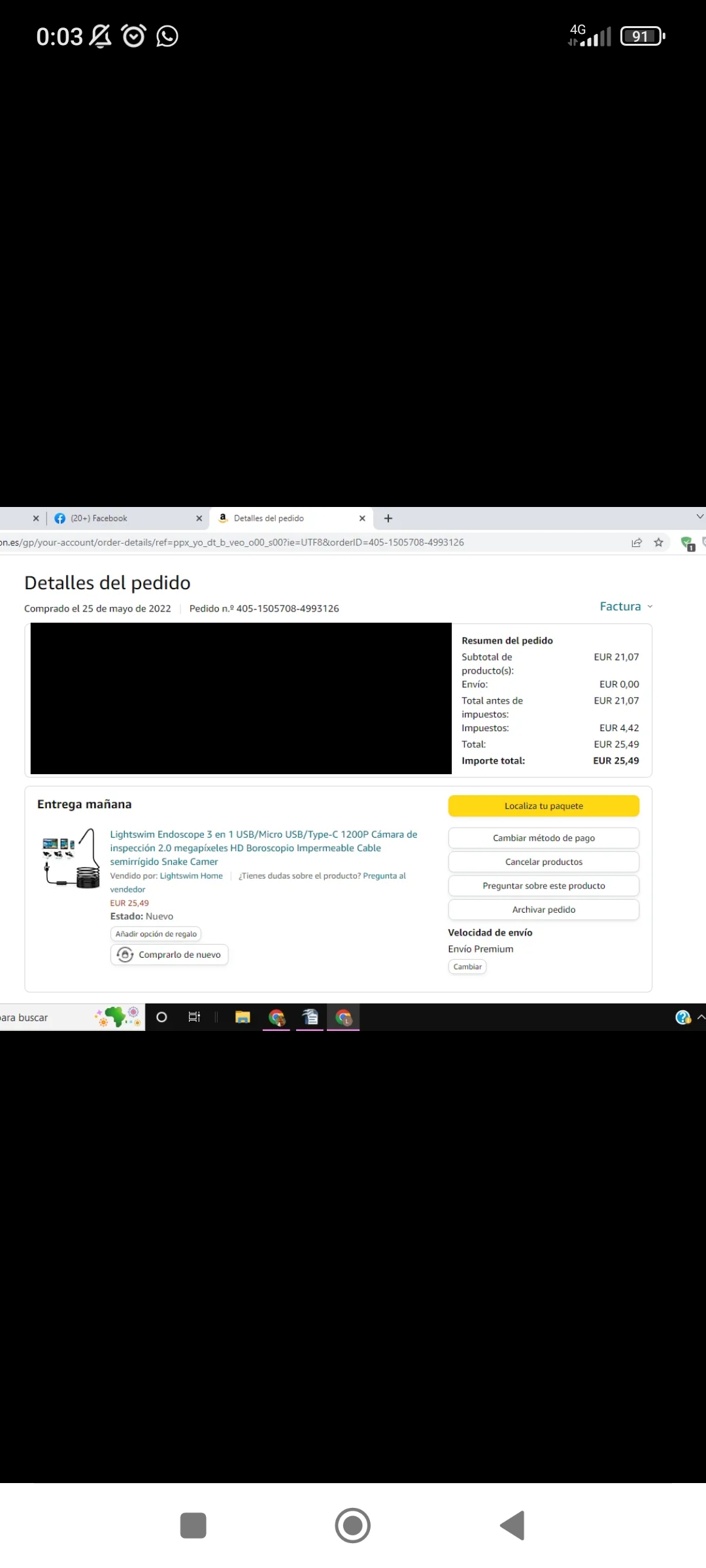Click the search highlights Africa icon
The image size is (706, 1568).
[118, 1017]
